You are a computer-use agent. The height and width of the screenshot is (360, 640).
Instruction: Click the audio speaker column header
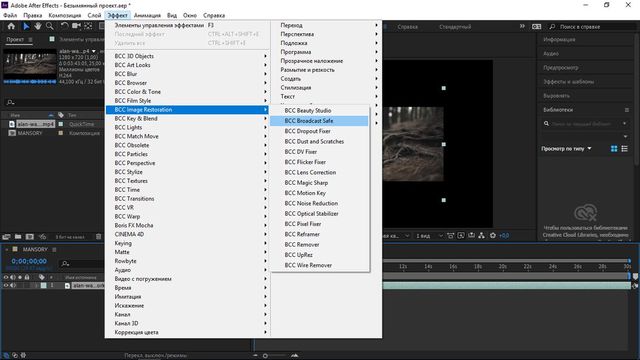13,277
